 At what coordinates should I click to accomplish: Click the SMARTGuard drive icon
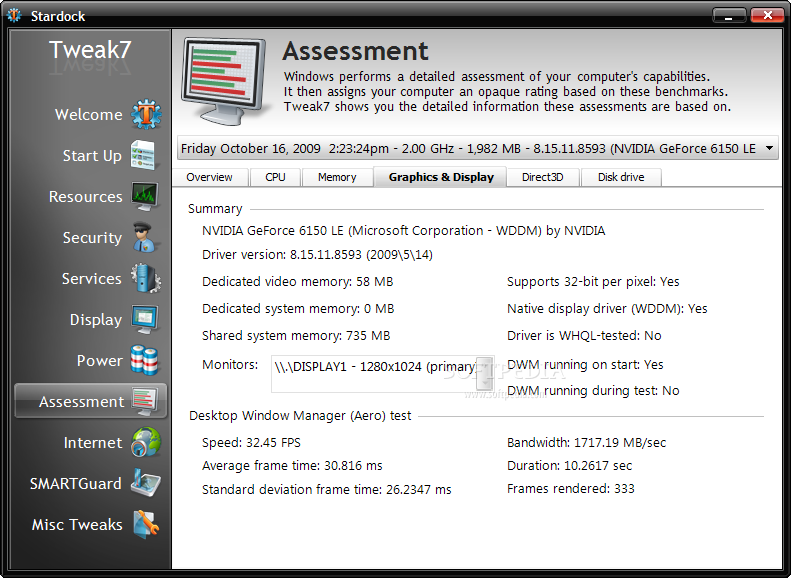point(145,483)
